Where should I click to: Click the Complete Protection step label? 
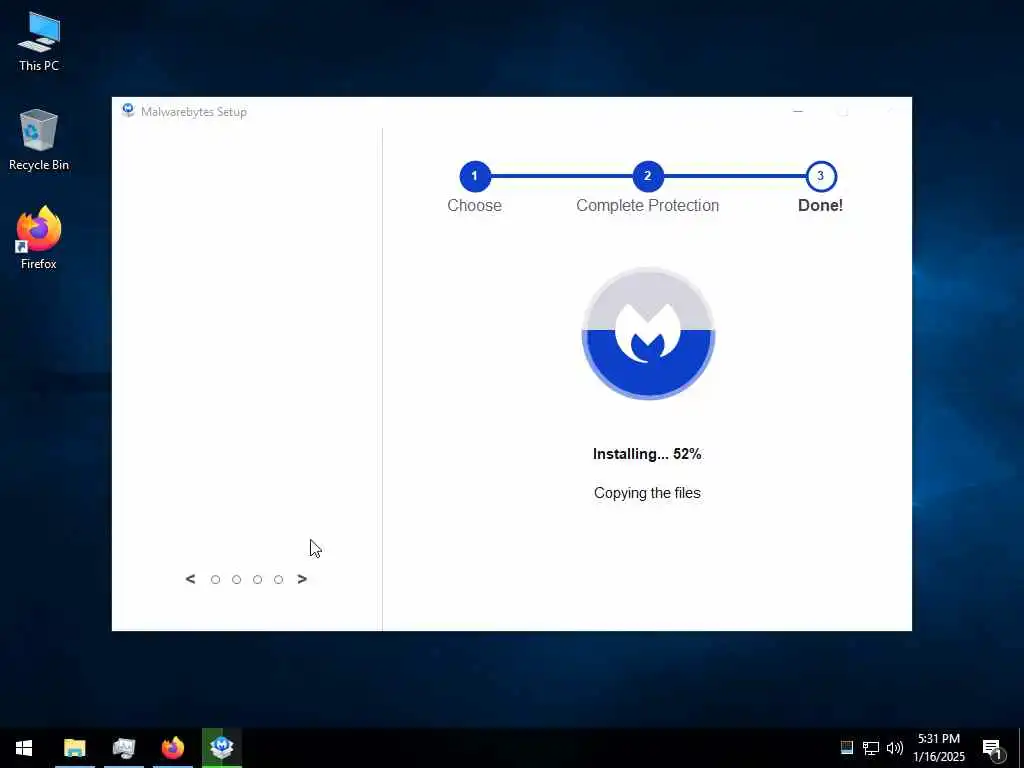[647, 205]
